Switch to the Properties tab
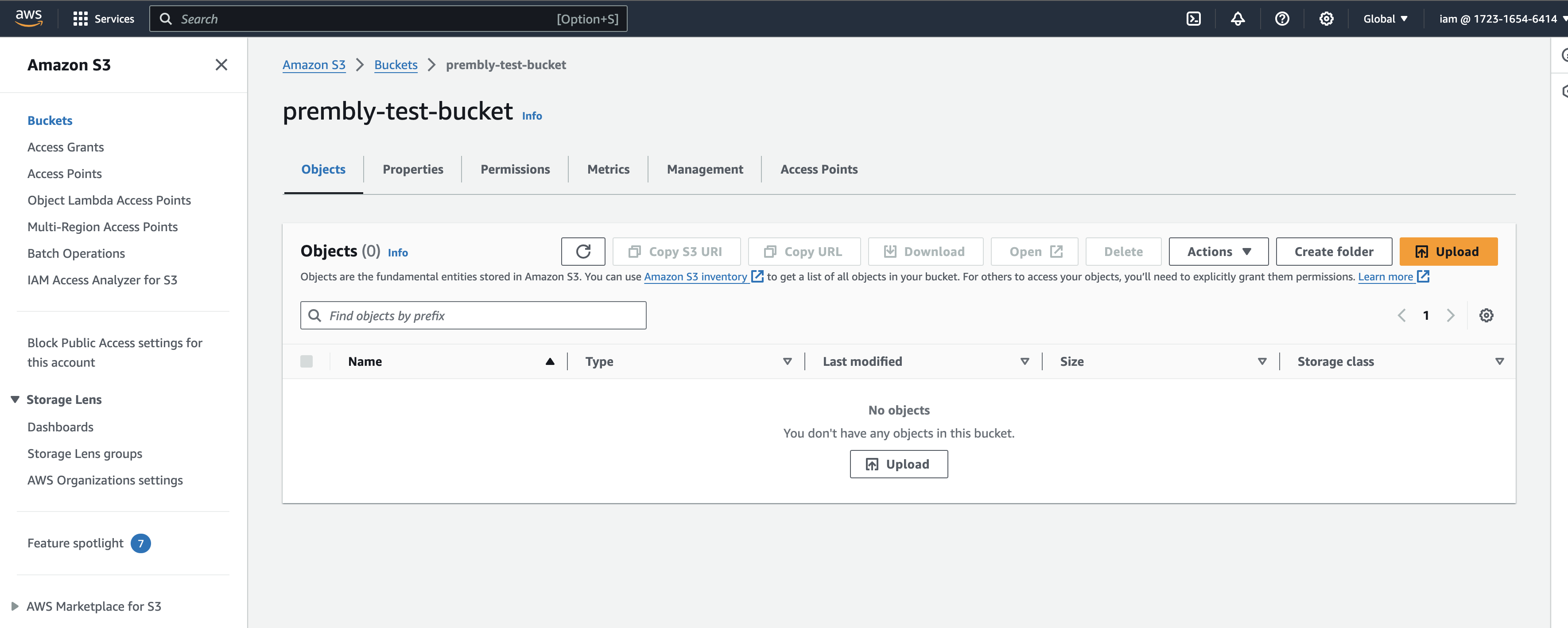1568x628 pixels. [413, 169]
